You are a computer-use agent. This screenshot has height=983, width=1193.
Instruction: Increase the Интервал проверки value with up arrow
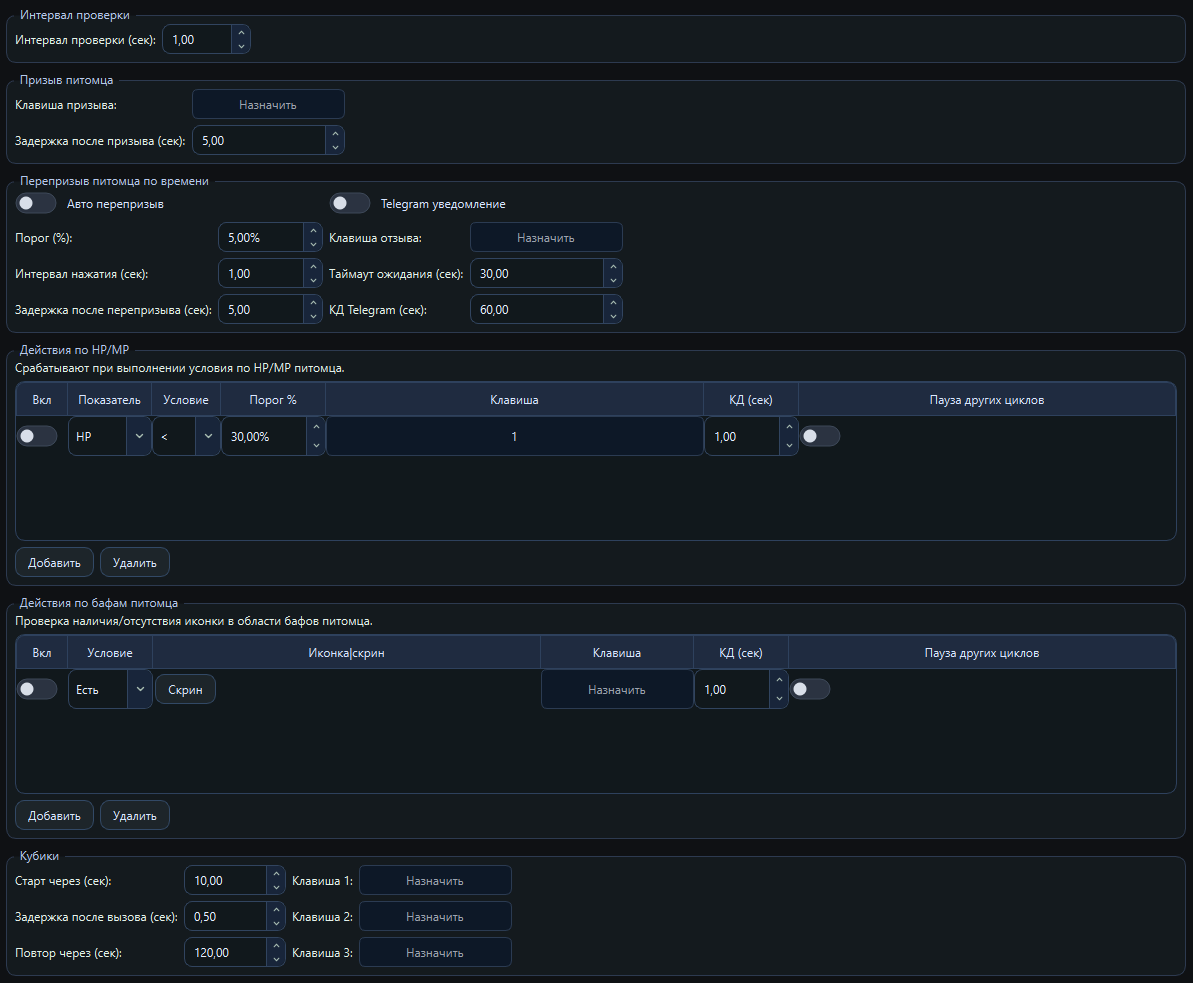[240, 33]
